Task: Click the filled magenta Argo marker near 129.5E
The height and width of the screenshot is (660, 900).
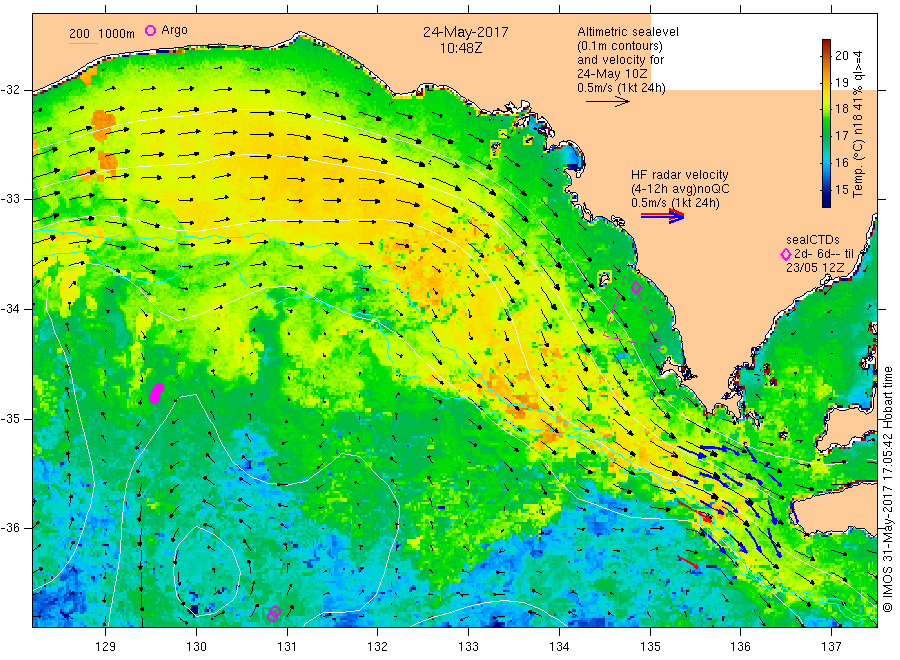Action: (x=156, y=394)
